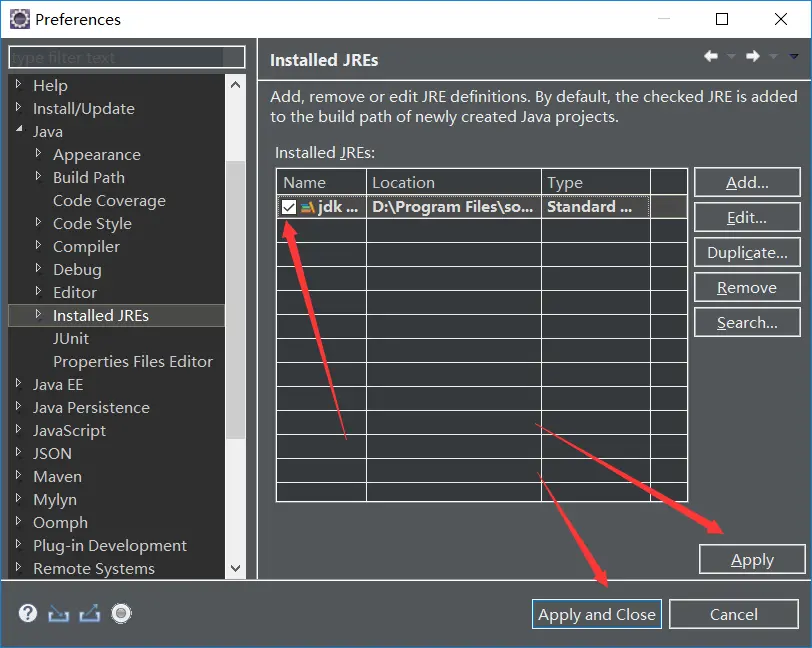Select JavaScript category
Image resolution: width=812 pixels, height=648 pixels.
pos(69,430)
